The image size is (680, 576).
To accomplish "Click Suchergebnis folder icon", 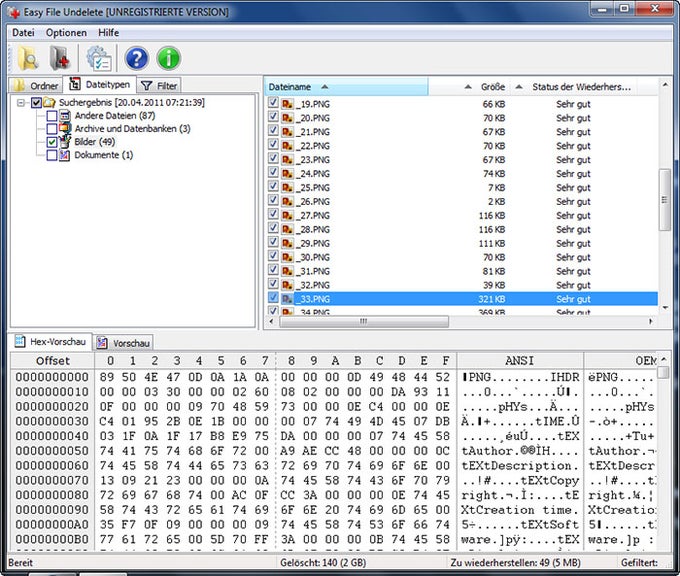I will [x=49, y=103].
